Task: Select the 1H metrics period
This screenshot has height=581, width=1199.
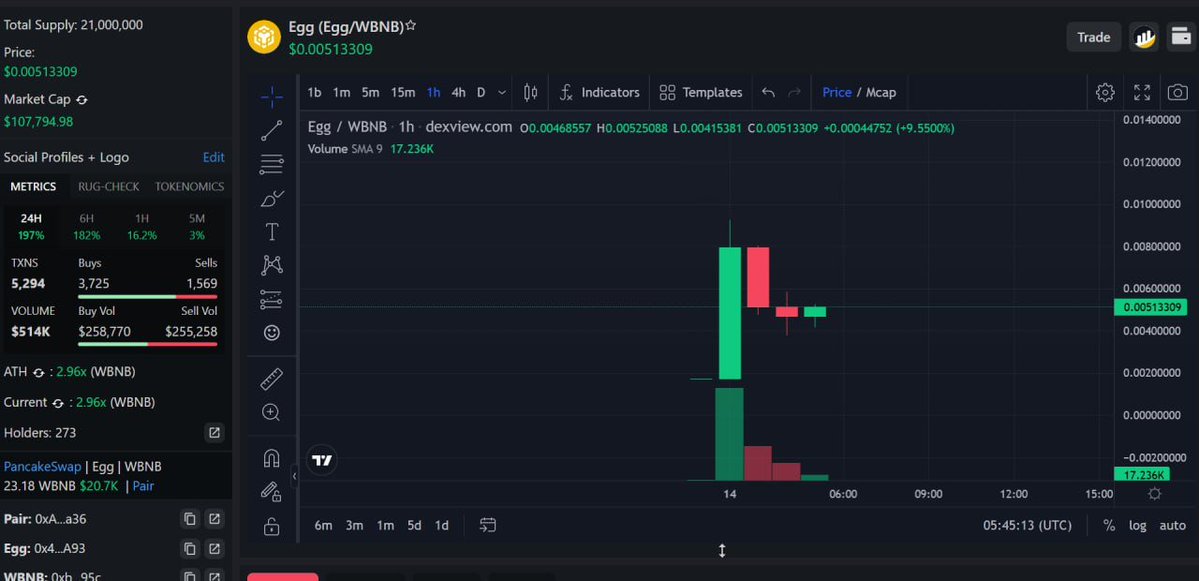Action: (142, 226)
